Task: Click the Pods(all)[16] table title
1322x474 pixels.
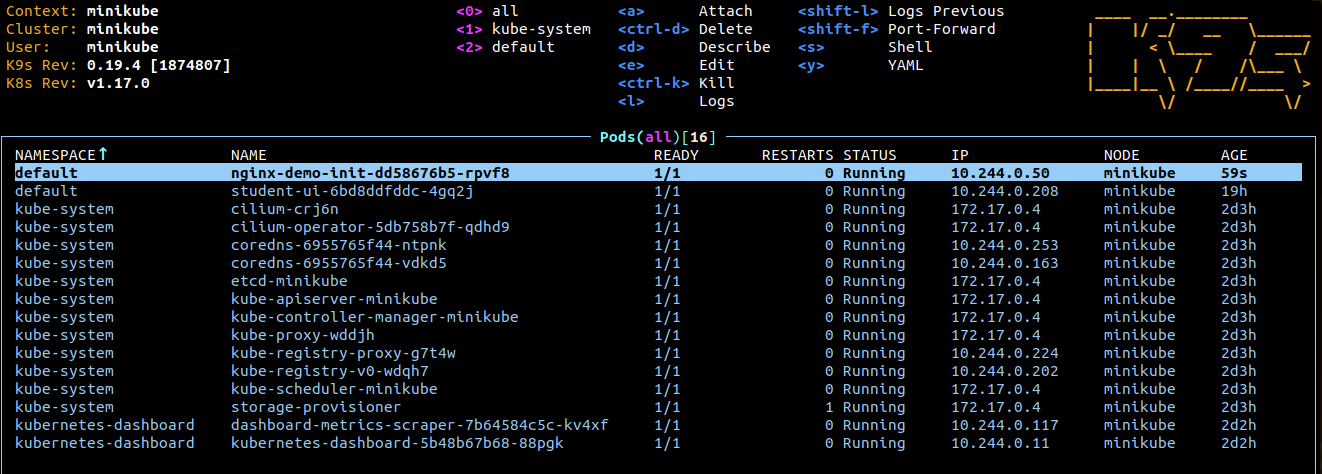Action: 658,136
